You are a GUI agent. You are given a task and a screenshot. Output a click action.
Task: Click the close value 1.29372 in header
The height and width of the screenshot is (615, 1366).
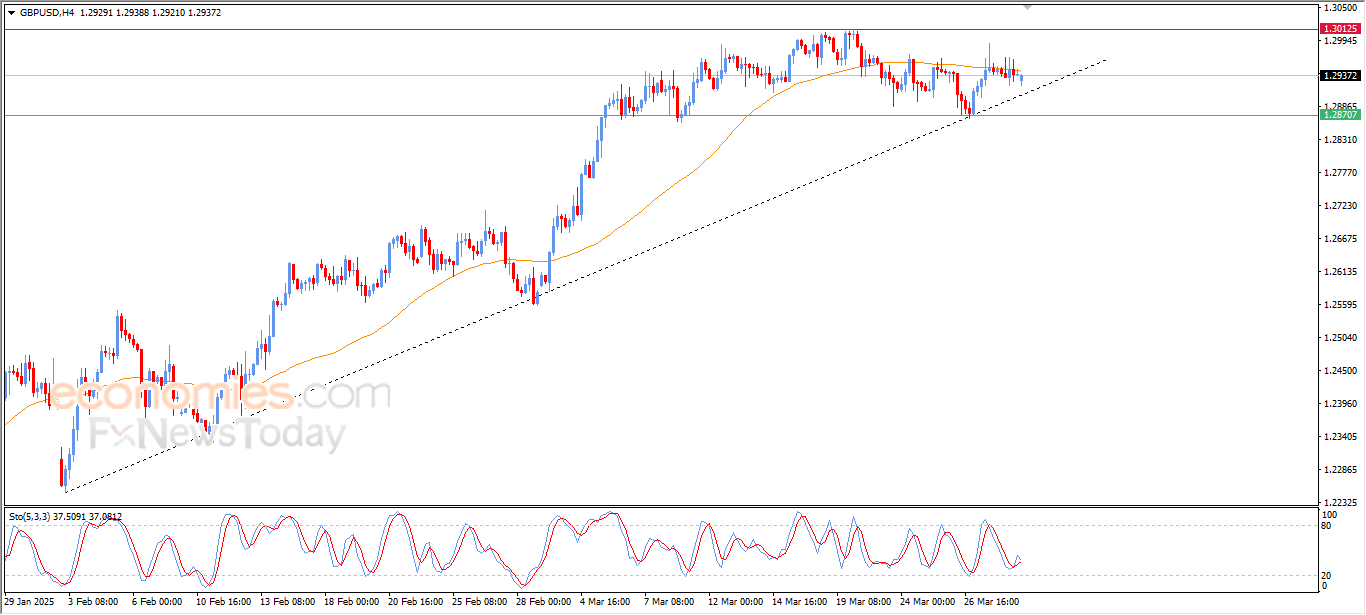coord(203,12)
